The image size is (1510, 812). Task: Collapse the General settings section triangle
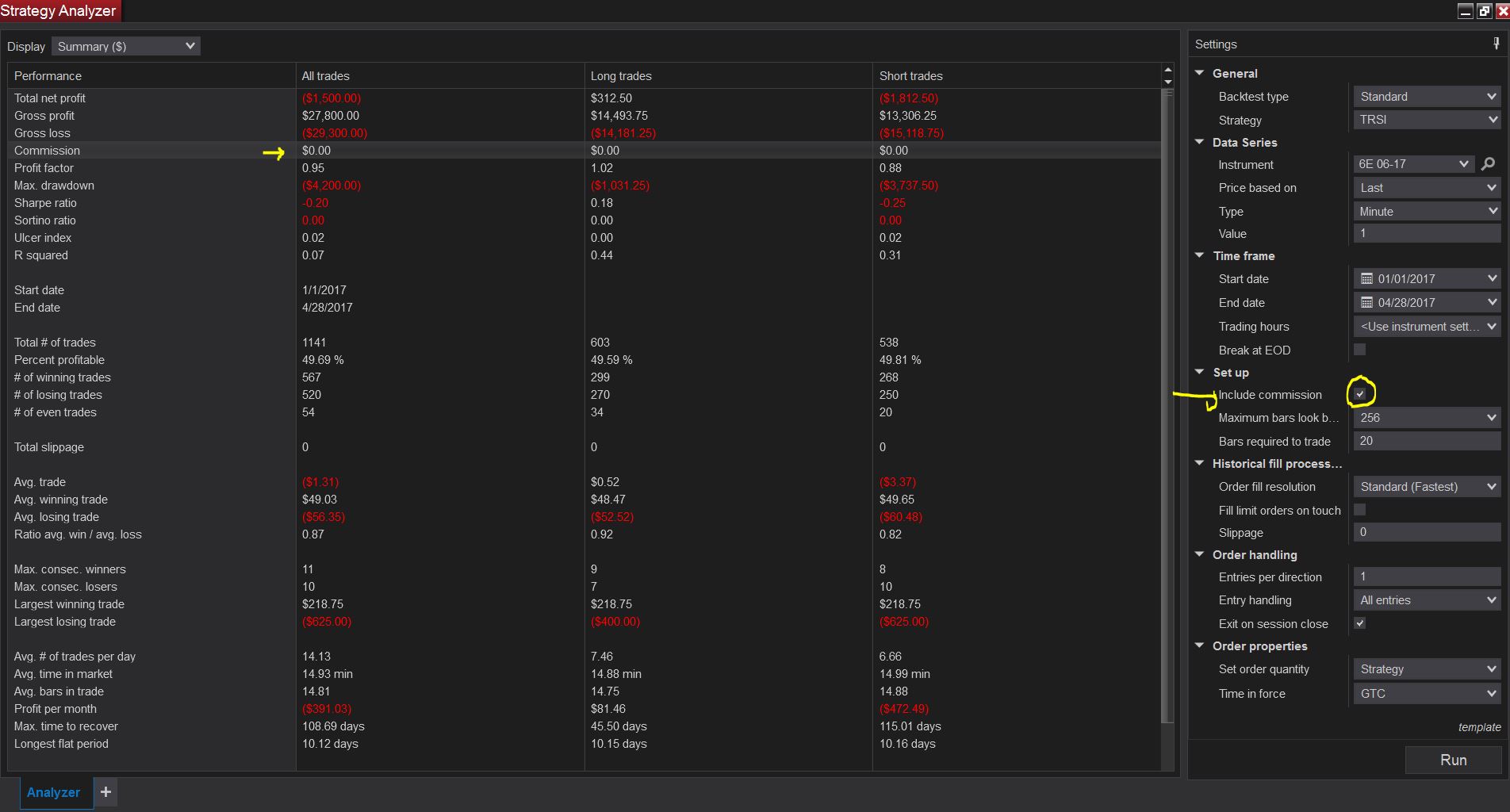[x=1200, y=73]
